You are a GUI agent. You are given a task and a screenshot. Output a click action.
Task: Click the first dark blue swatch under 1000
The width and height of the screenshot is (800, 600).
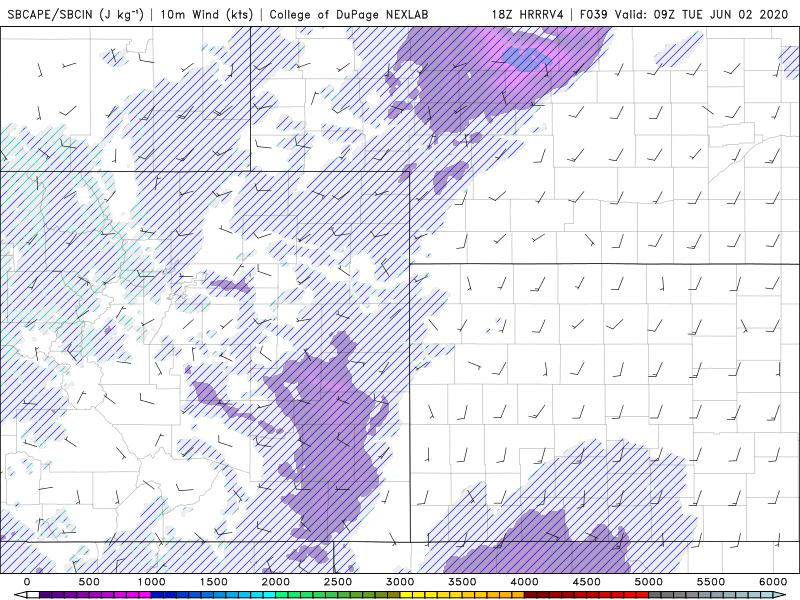(x=158, y=595)
